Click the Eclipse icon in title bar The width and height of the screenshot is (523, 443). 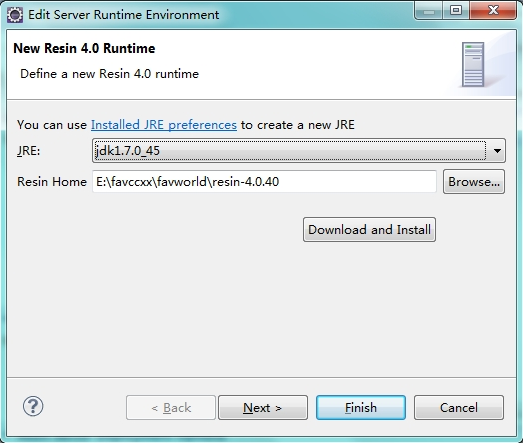(15, 15)
